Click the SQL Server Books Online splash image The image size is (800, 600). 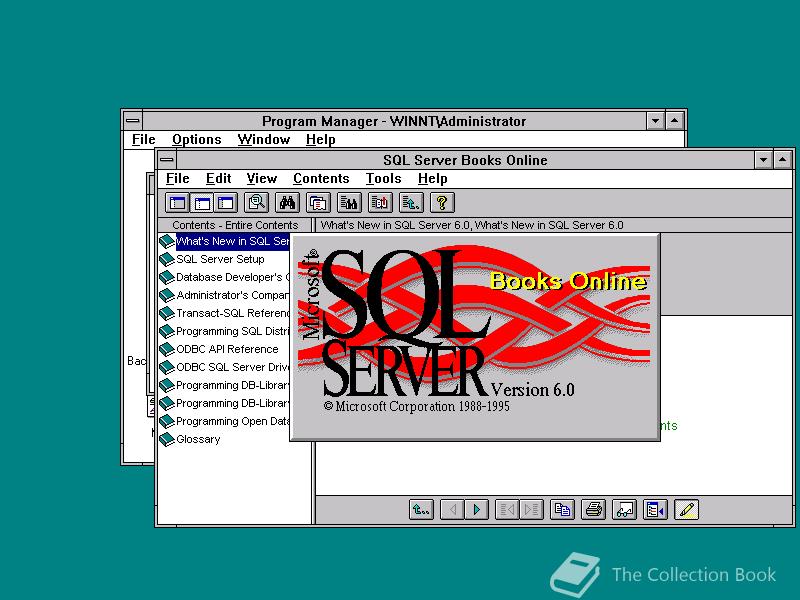click(x=474, y=337)
